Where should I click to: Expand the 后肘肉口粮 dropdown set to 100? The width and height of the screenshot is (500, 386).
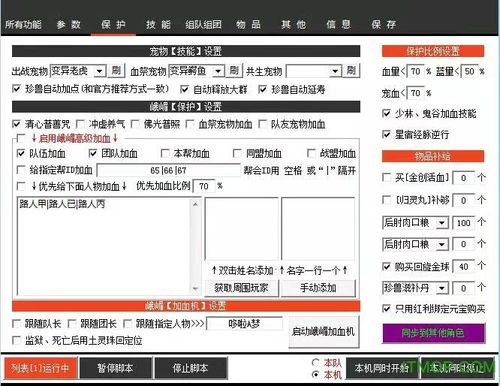pos(442,223)
